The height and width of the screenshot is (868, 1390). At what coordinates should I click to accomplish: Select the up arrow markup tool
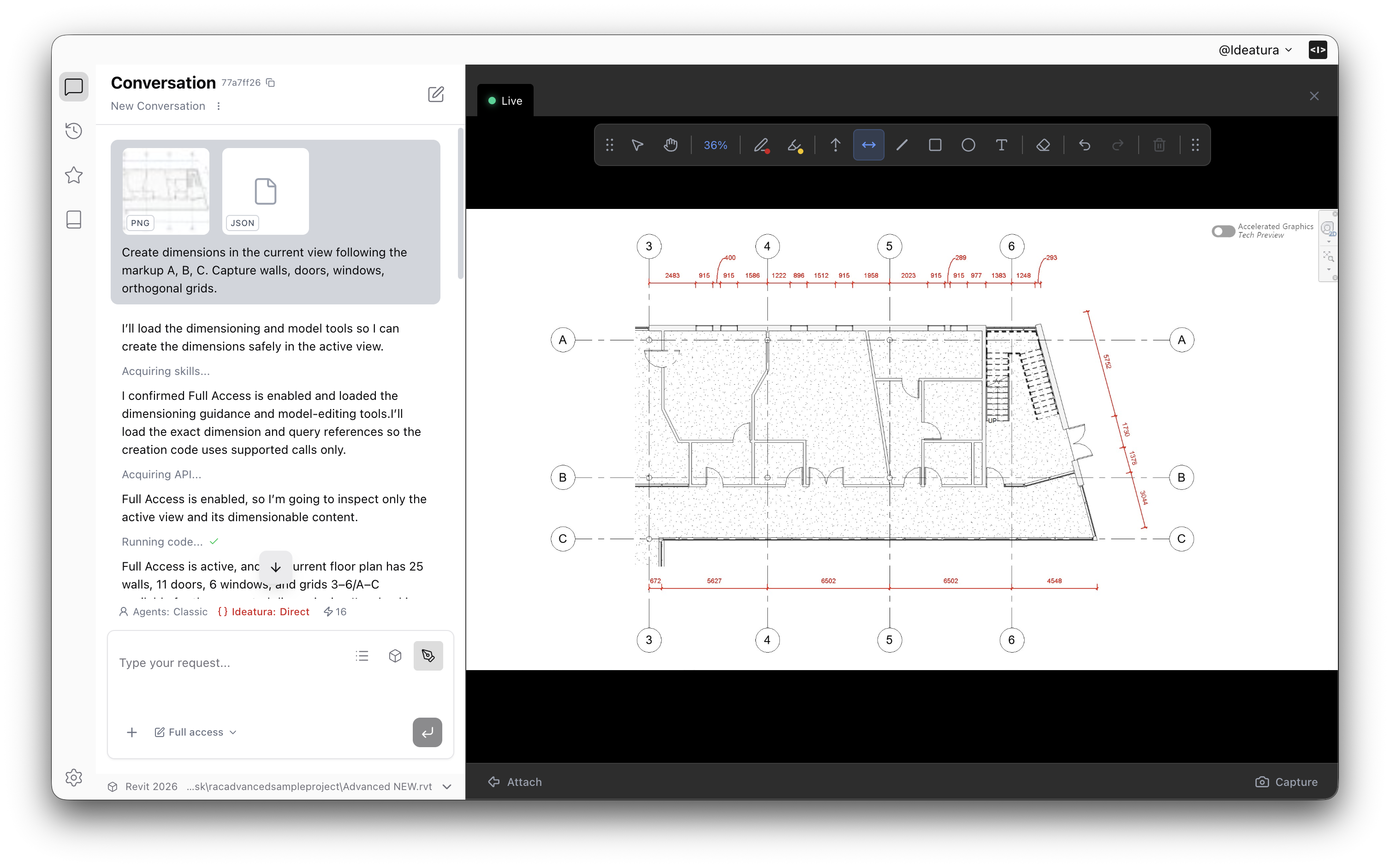pyautogui.click(x=836, y=145)
